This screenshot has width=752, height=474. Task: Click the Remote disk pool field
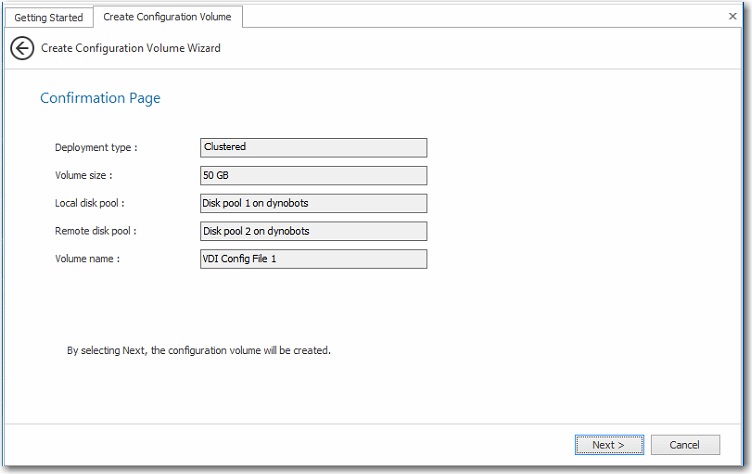point(313,231)
